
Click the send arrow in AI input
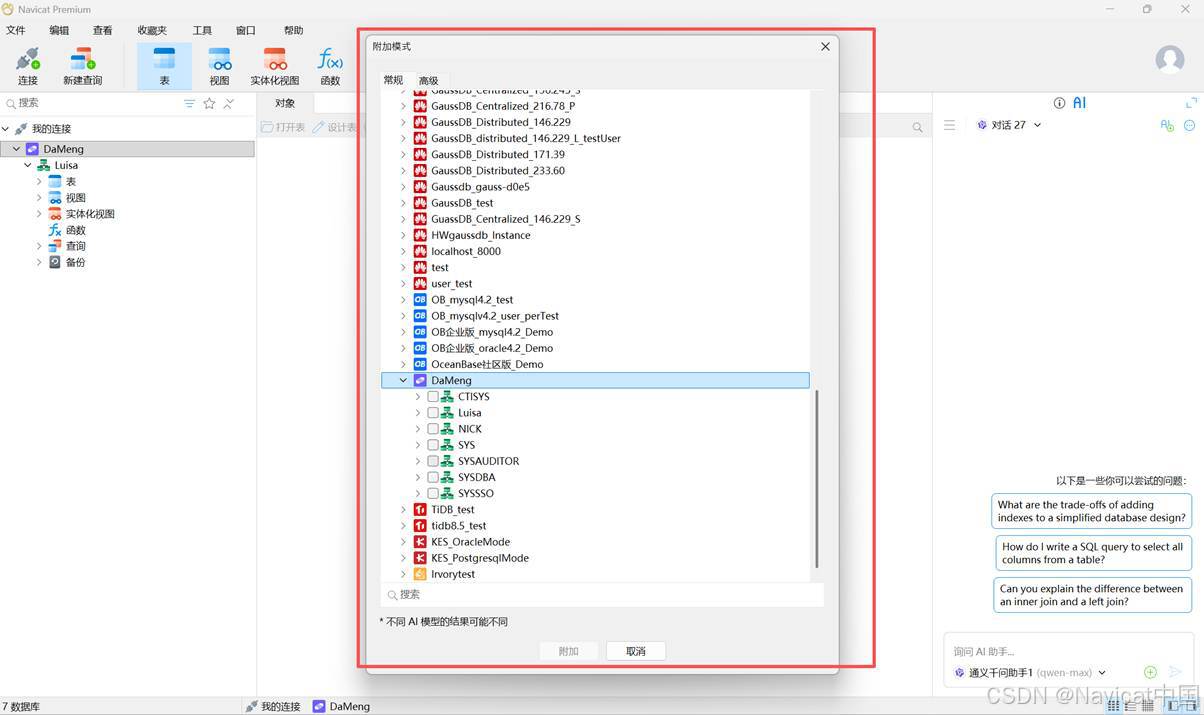(1175, 672)
